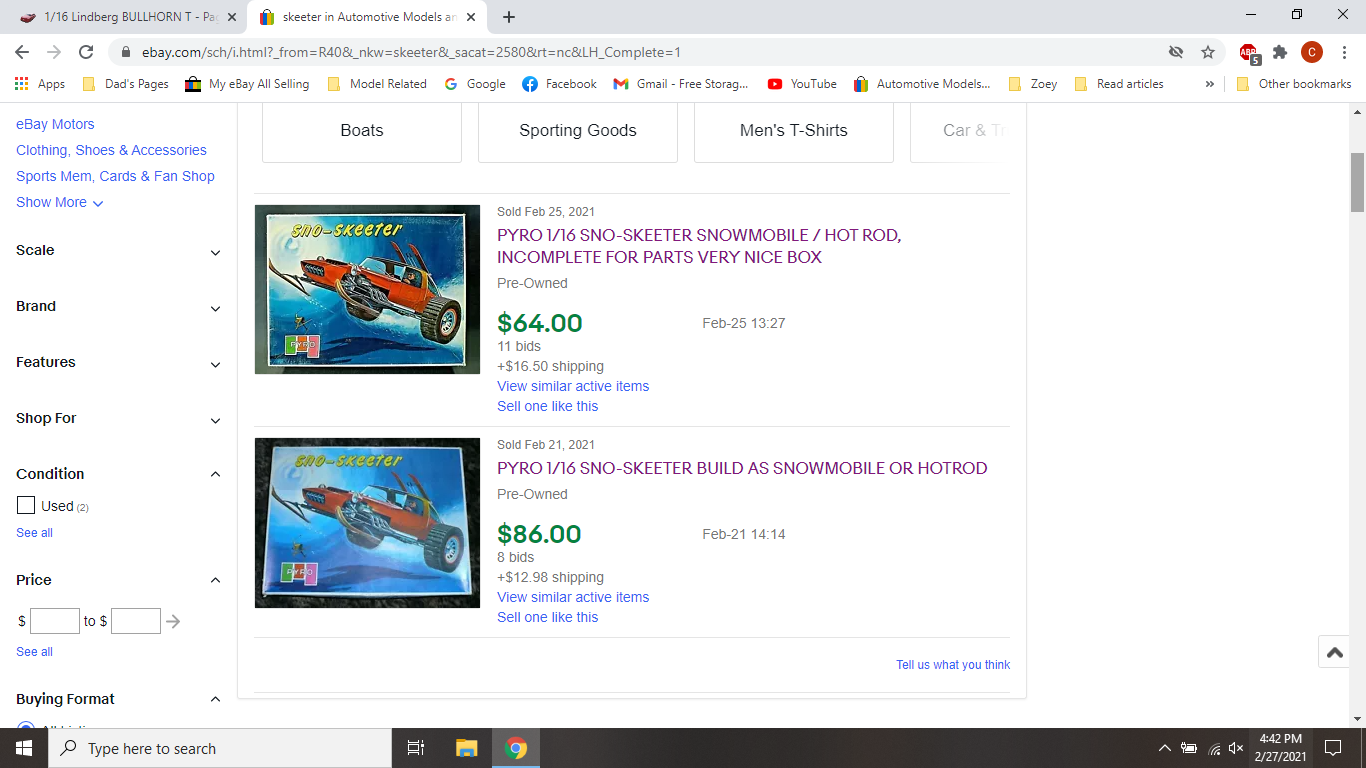Open the taskbar clock showing 4:42 PM
Viewport: 1366px width, 768px height.
(1280, 748)
